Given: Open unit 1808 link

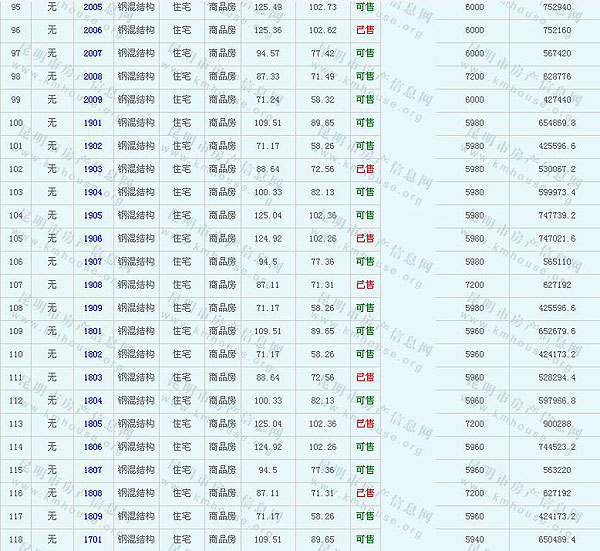Looking at the screenshot, I should [92, 493].
